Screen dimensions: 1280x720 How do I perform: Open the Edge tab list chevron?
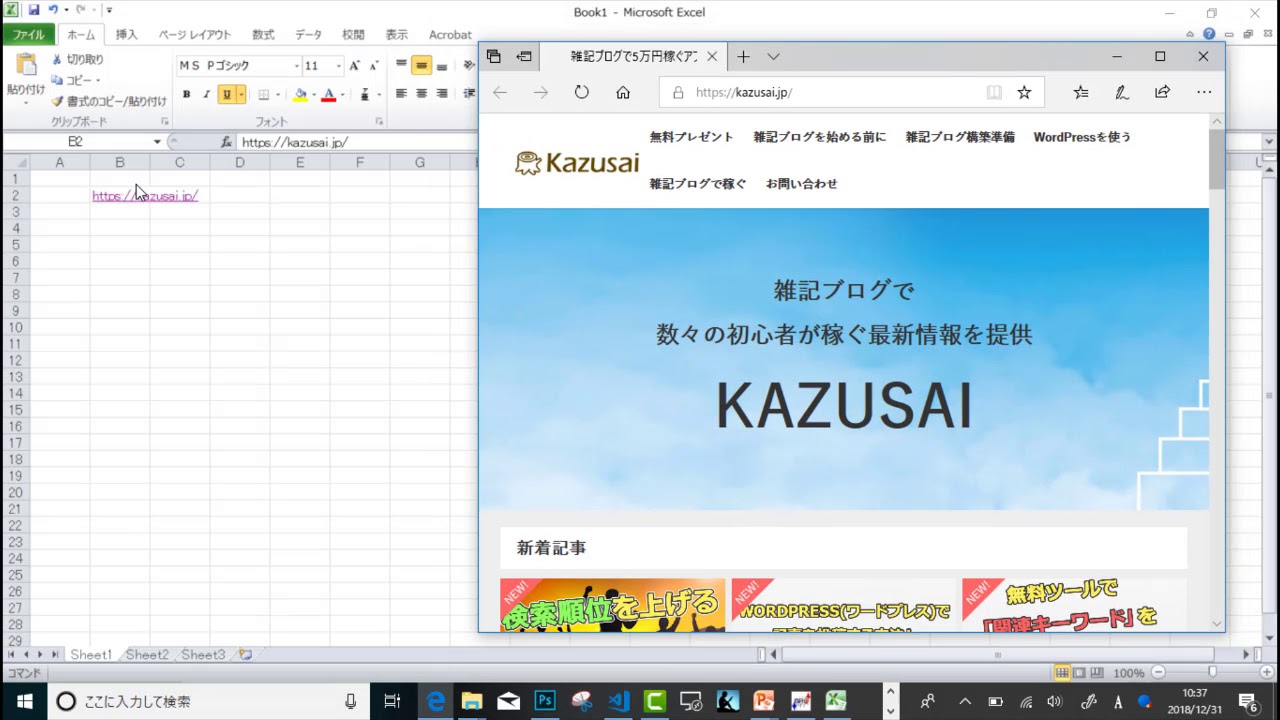point(773,57)
